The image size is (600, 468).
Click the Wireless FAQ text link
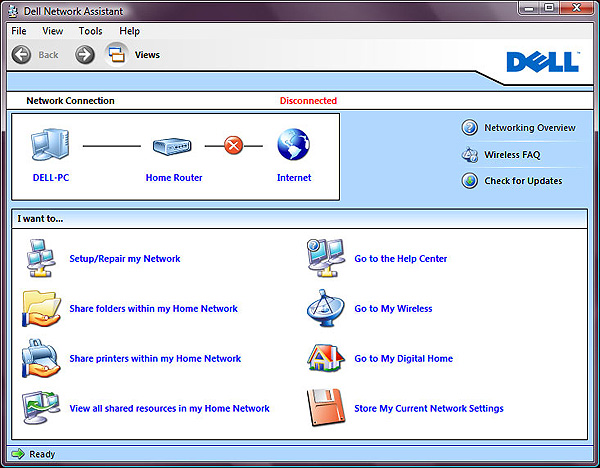512,155
